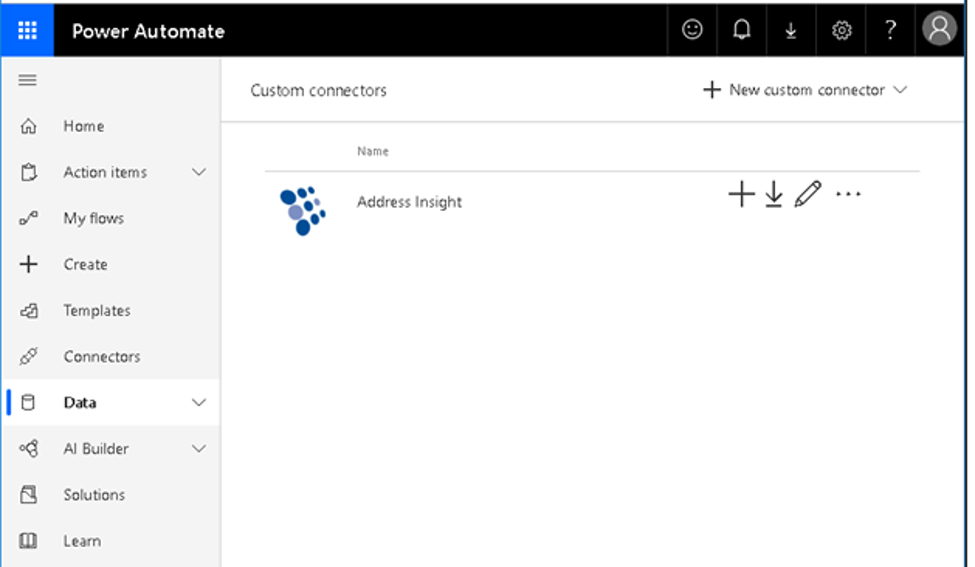975x567 pixels.
Task: Click the Power Automate title
Action: 148,31
